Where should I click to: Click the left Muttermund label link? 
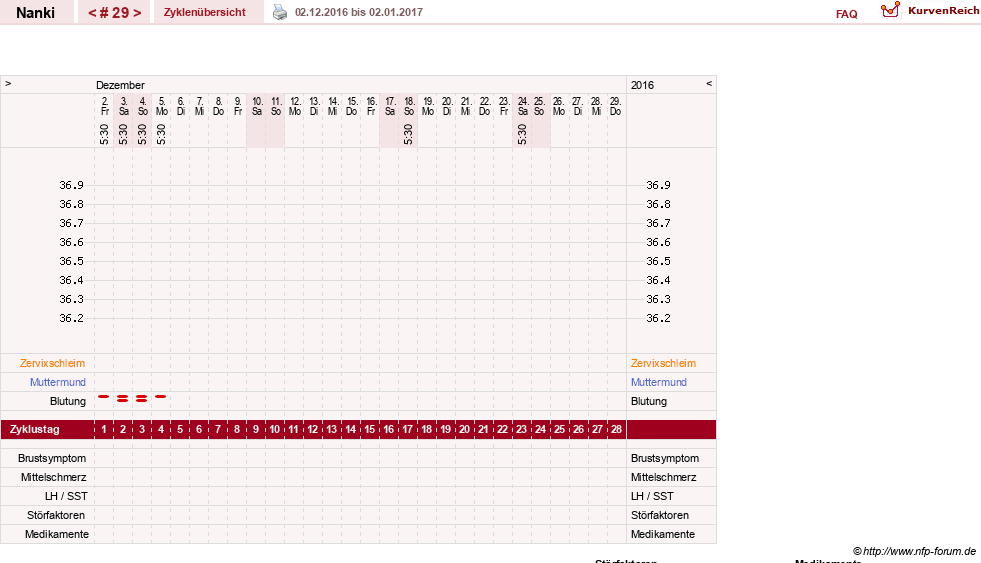[x=58, y=382]
